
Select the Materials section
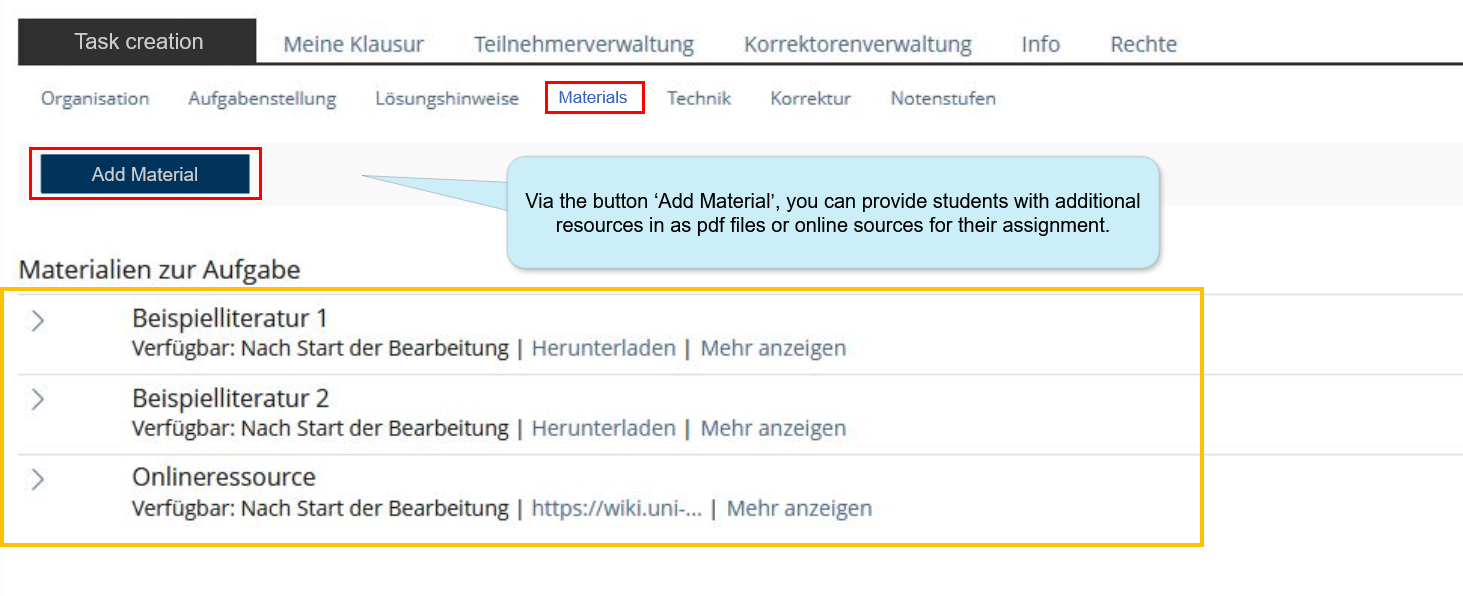(594, 97)
